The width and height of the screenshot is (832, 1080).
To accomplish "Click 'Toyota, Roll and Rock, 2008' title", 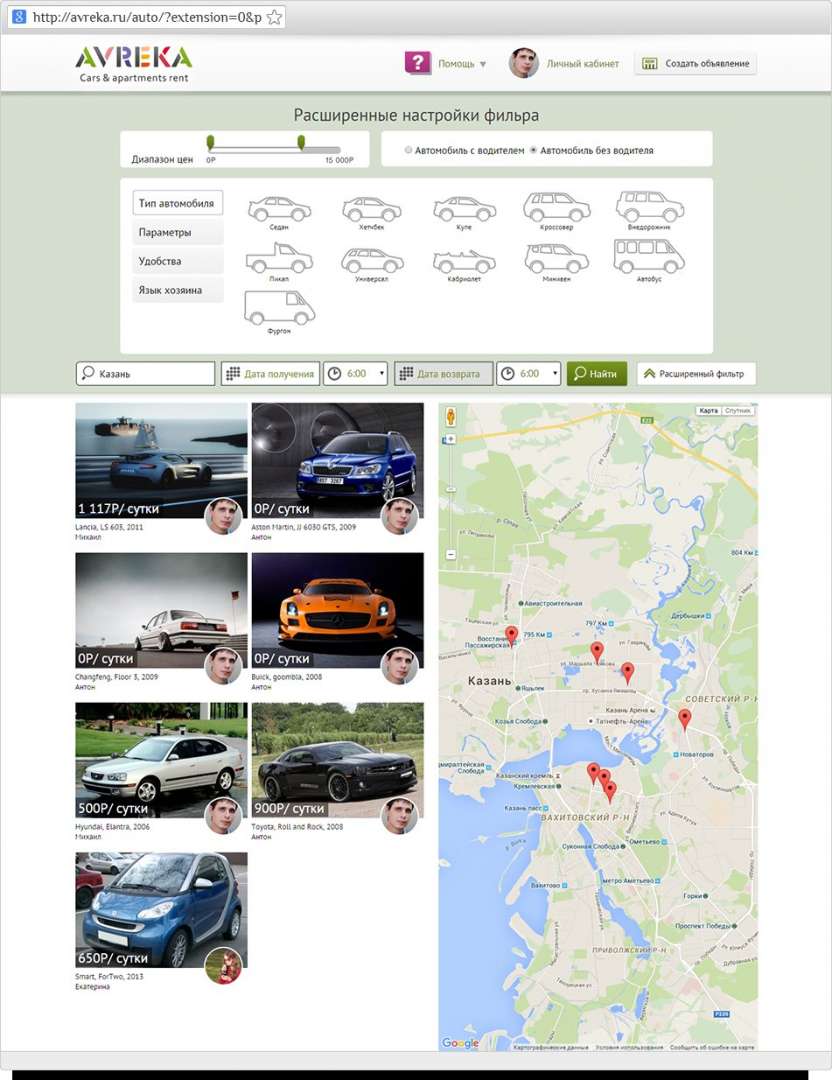I will coord(297,827).
